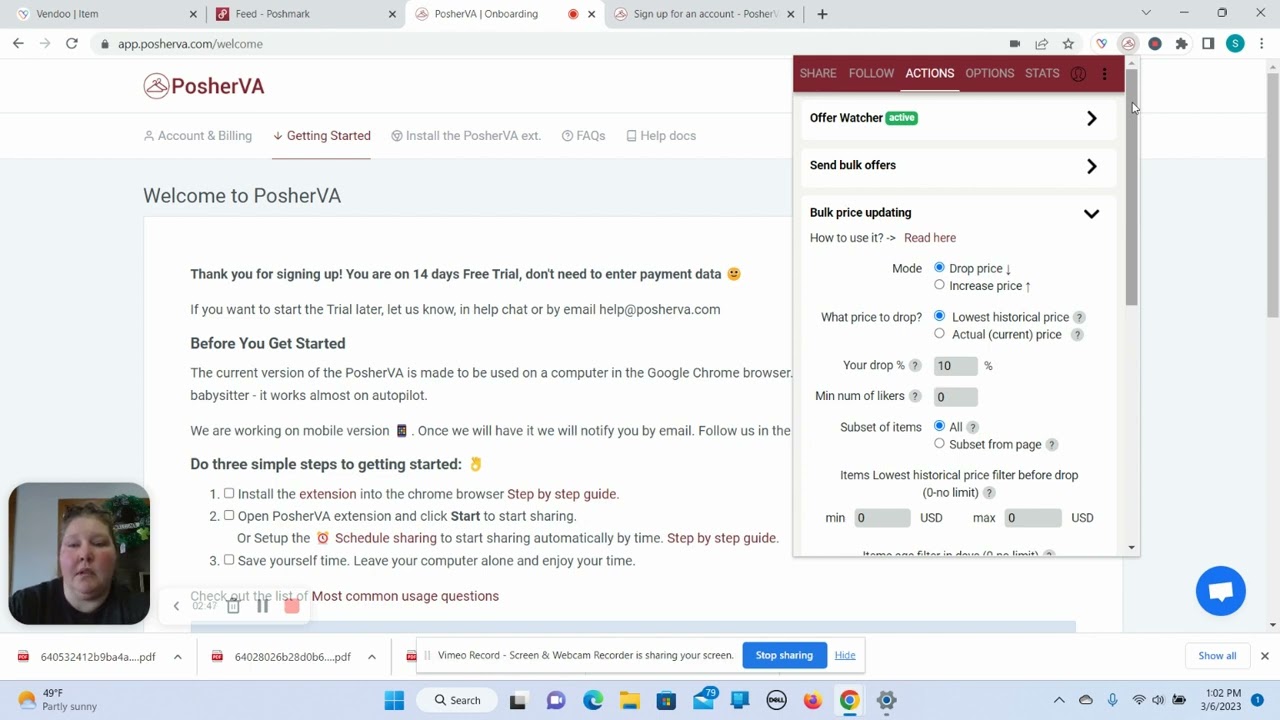Select the Drop price mode
1280x720 pixels.
939,268
